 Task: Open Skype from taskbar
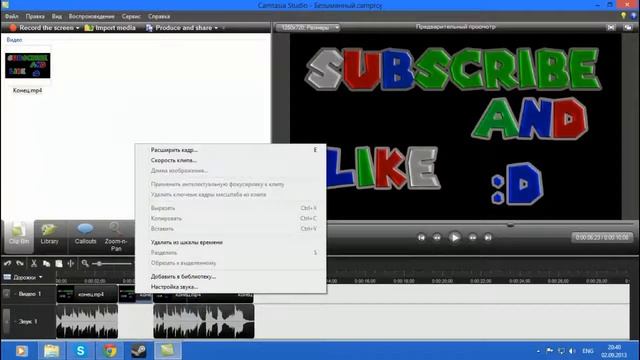[x=80, y=351]
